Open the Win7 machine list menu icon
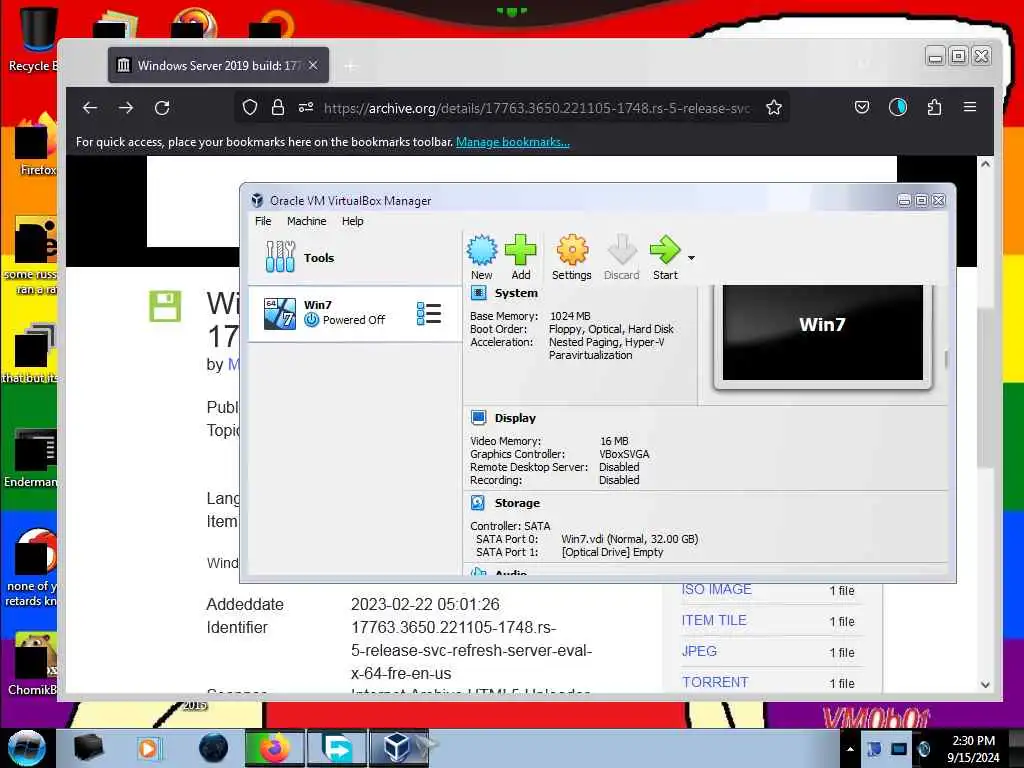 tap(428, 313)
